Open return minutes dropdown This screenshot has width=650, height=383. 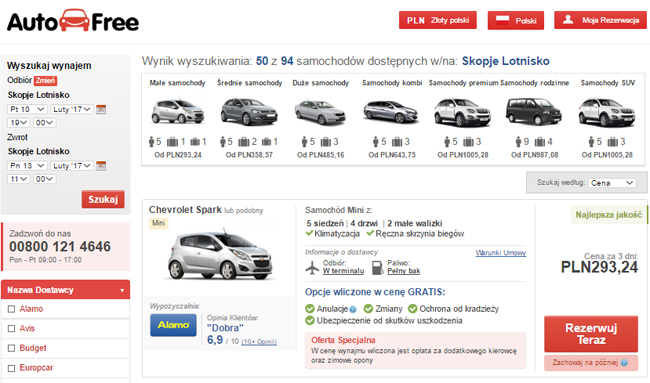[44, 179]
